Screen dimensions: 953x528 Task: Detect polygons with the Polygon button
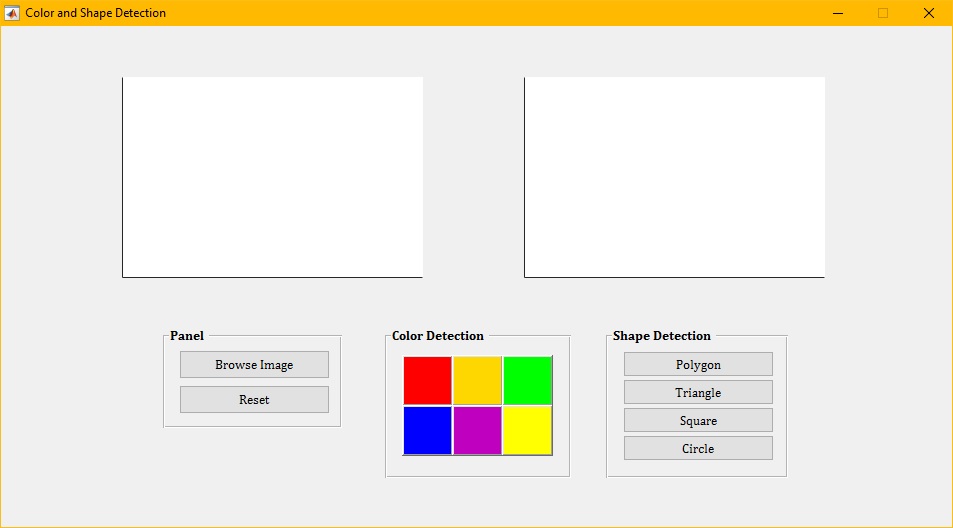[x=698, y=365]
